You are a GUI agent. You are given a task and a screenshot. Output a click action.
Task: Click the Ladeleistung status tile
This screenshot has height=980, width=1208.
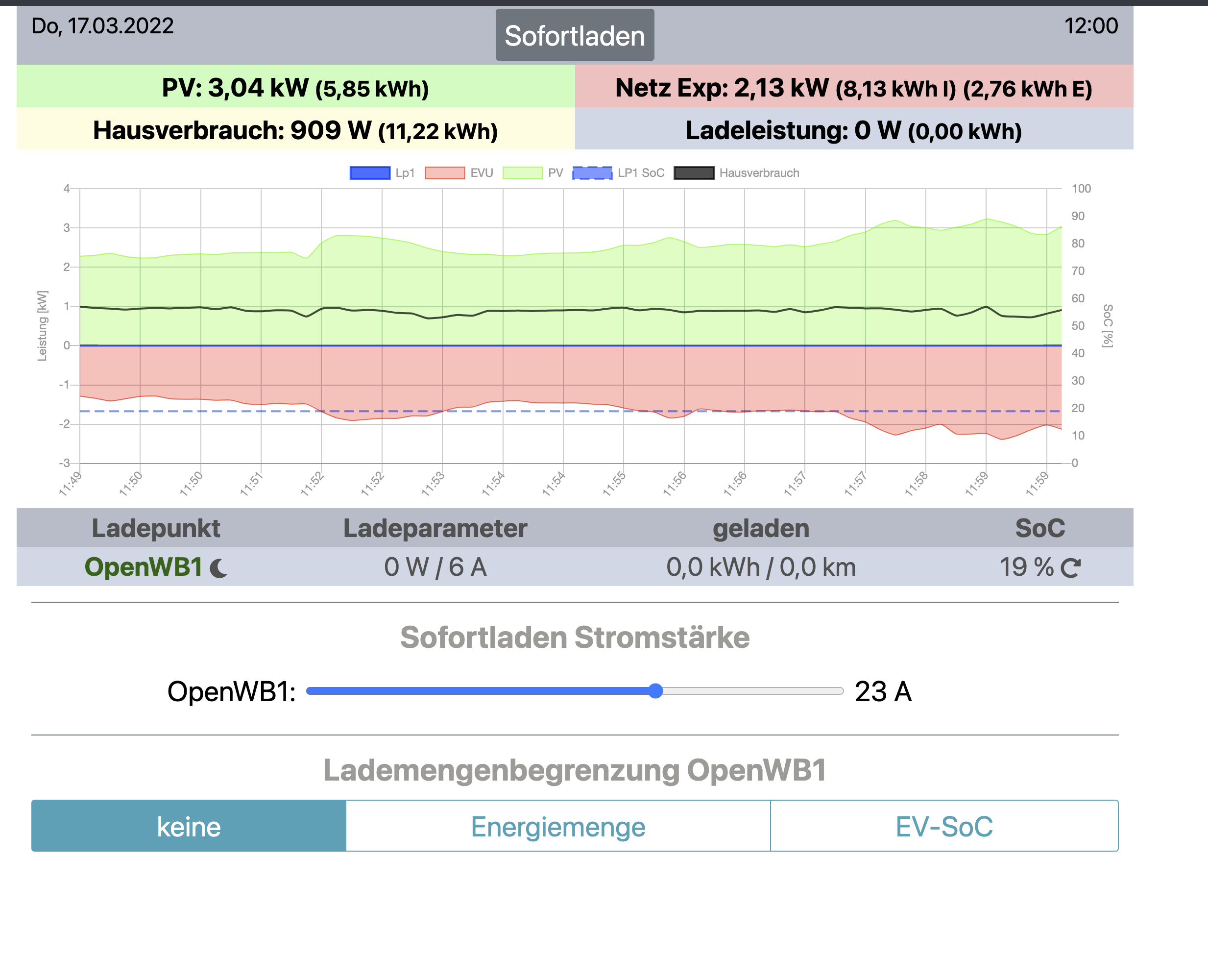pos(853,130)
